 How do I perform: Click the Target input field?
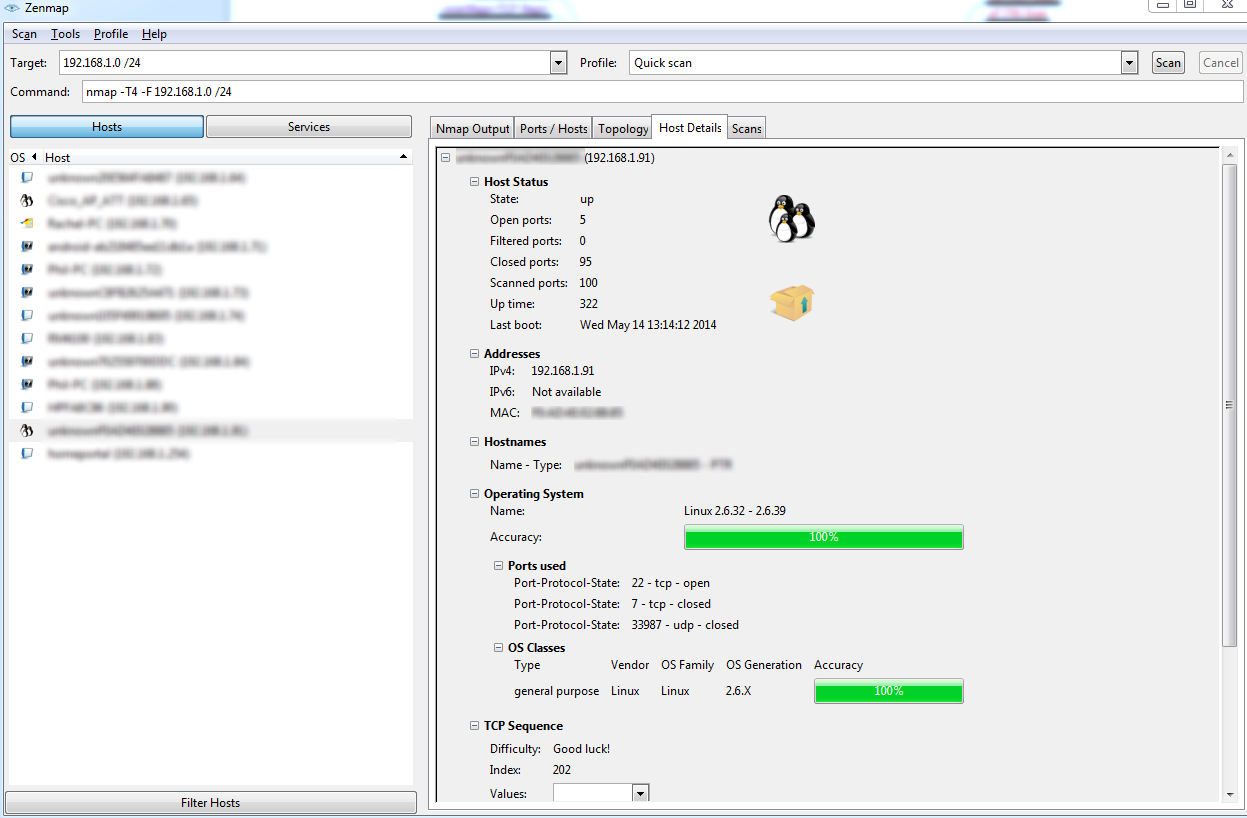[x=305, y=63]
